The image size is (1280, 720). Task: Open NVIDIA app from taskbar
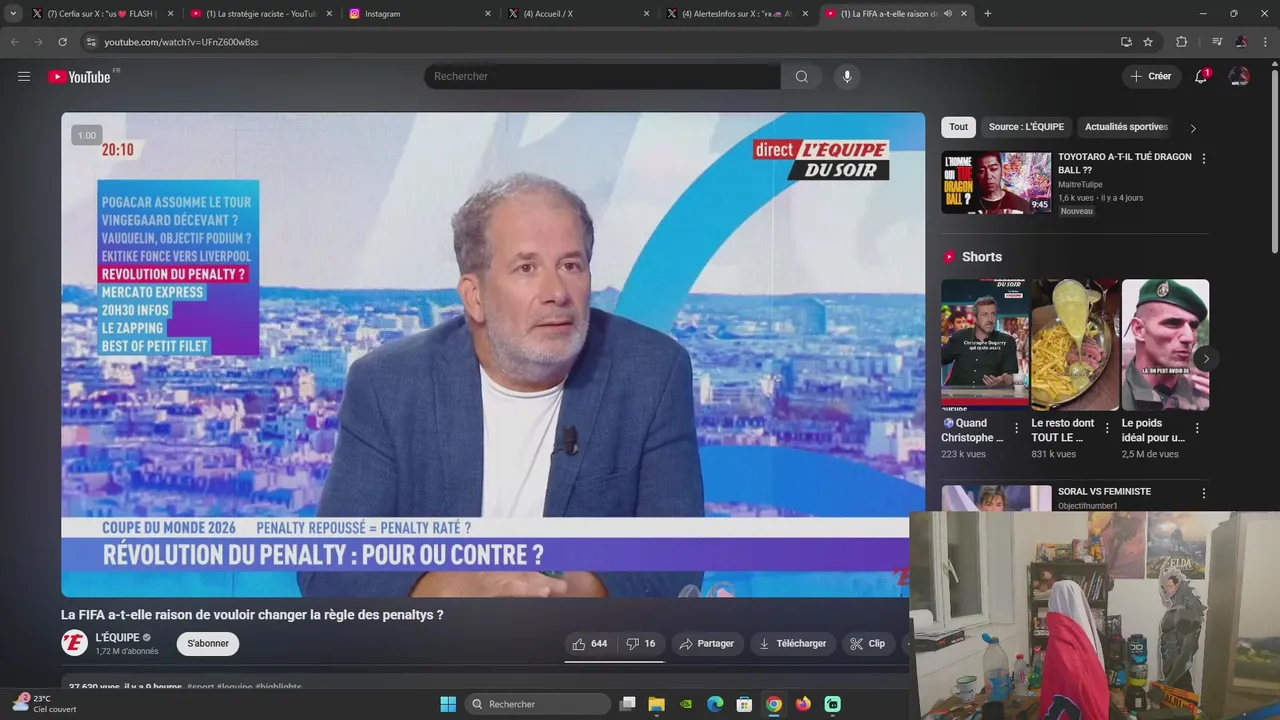pos(686,704)
